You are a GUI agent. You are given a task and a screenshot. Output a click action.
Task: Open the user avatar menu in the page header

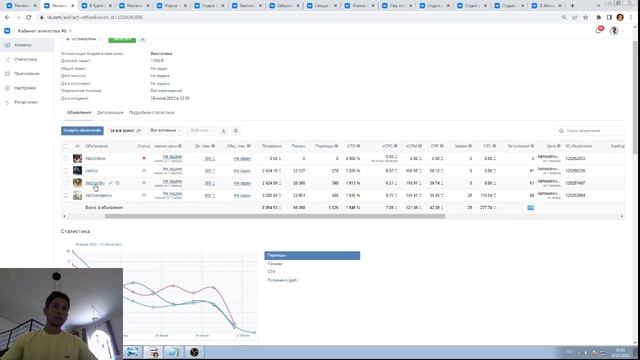point(614,31)
